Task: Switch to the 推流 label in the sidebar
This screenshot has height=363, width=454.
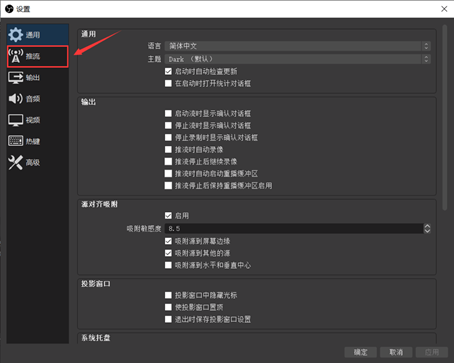Action: (33, 56)
